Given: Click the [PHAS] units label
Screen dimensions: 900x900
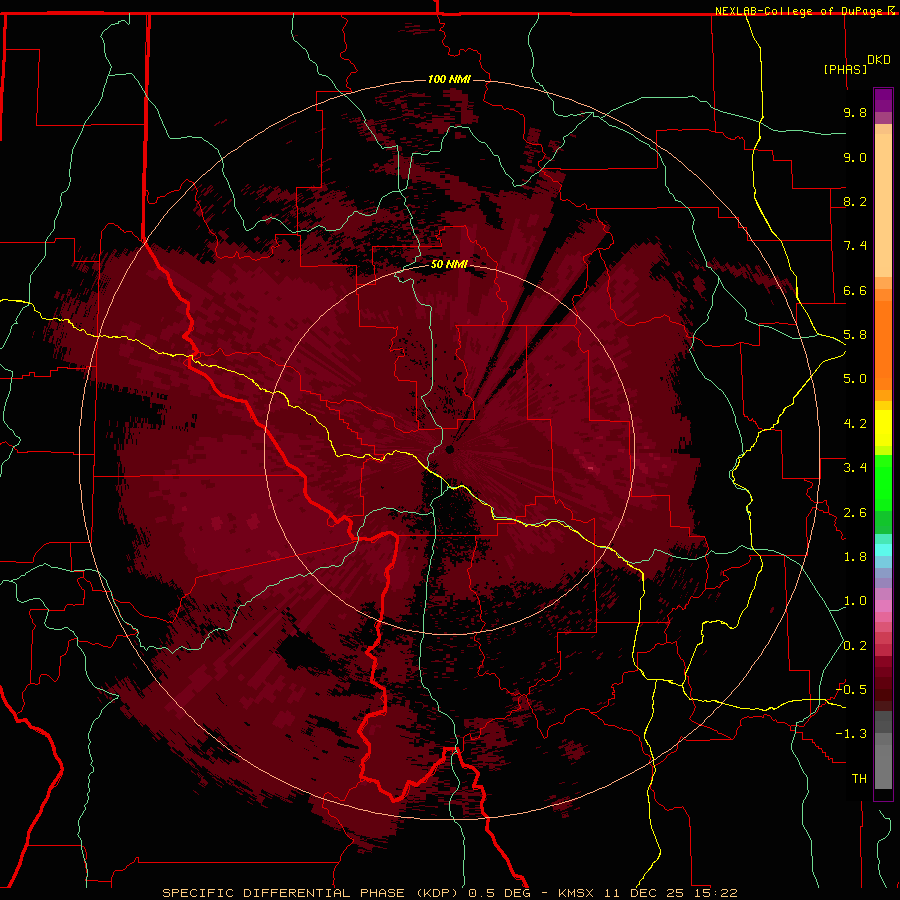Looking at the screenshot, I should click(x=845, y=69).
